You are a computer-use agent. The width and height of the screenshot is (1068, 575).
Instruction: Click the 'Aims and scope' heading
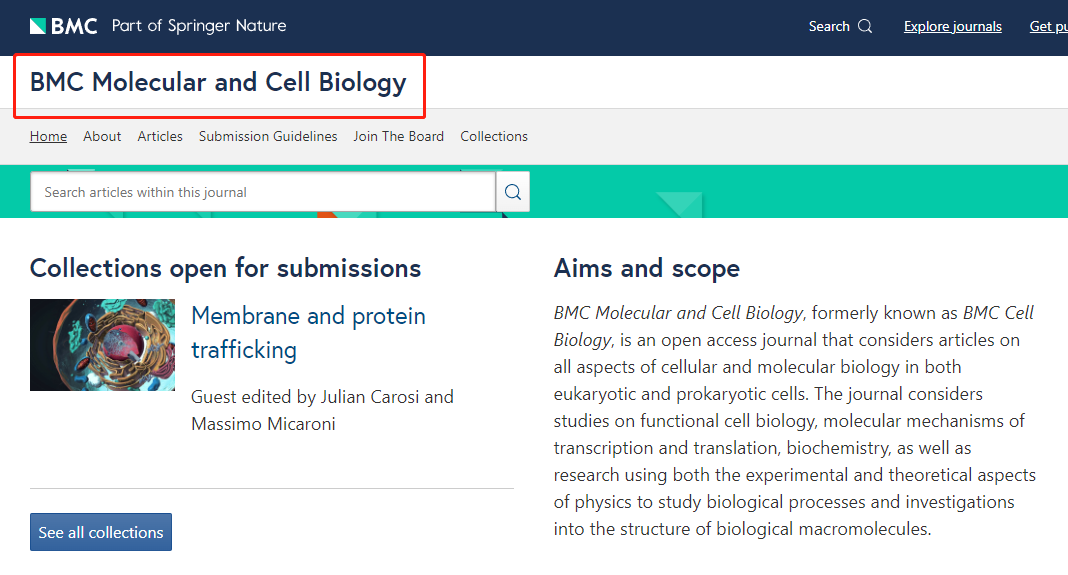pos(646,268)
